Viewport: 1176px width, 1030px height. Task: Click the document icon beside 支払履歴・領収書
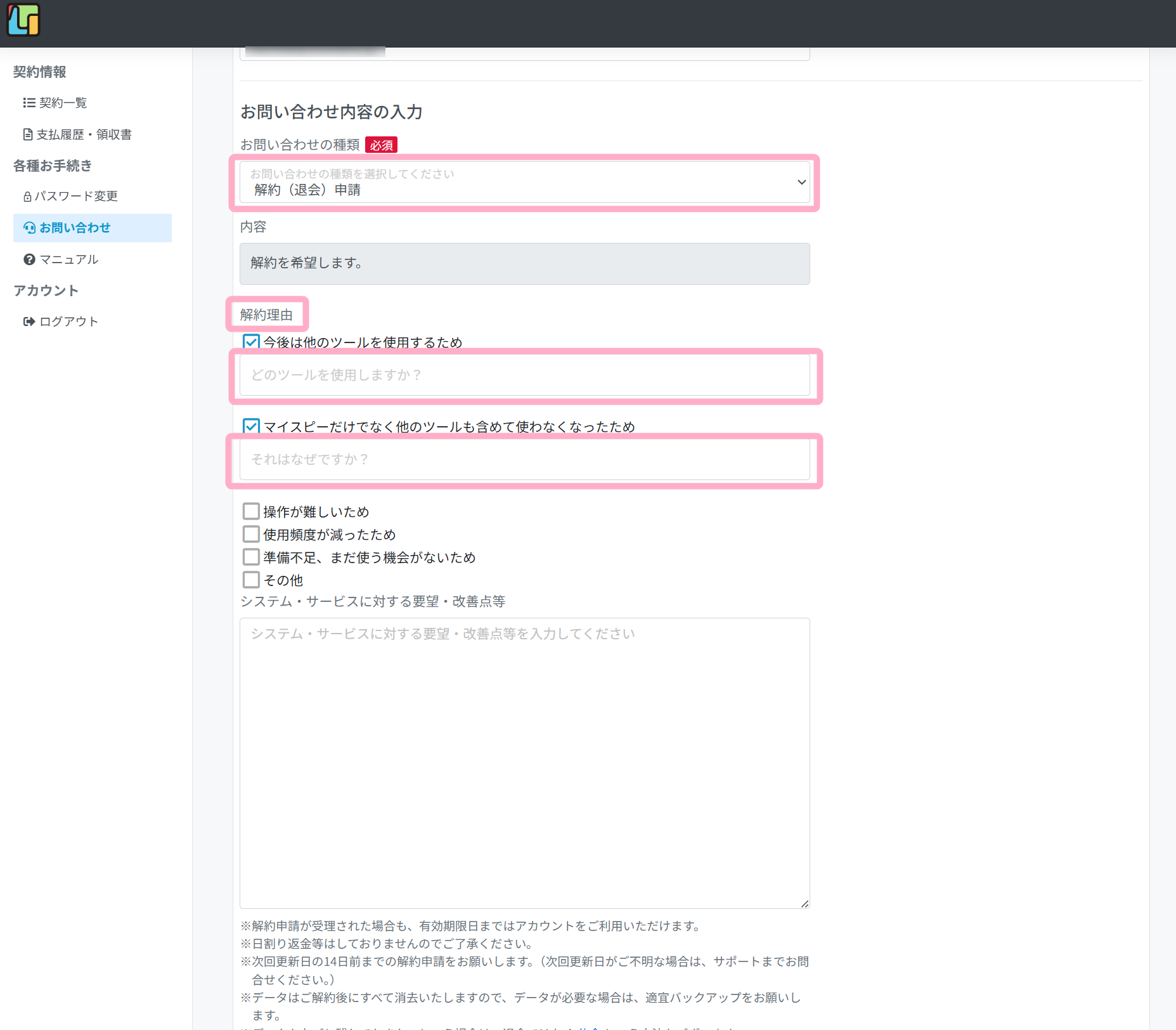[x=28, y=134]
